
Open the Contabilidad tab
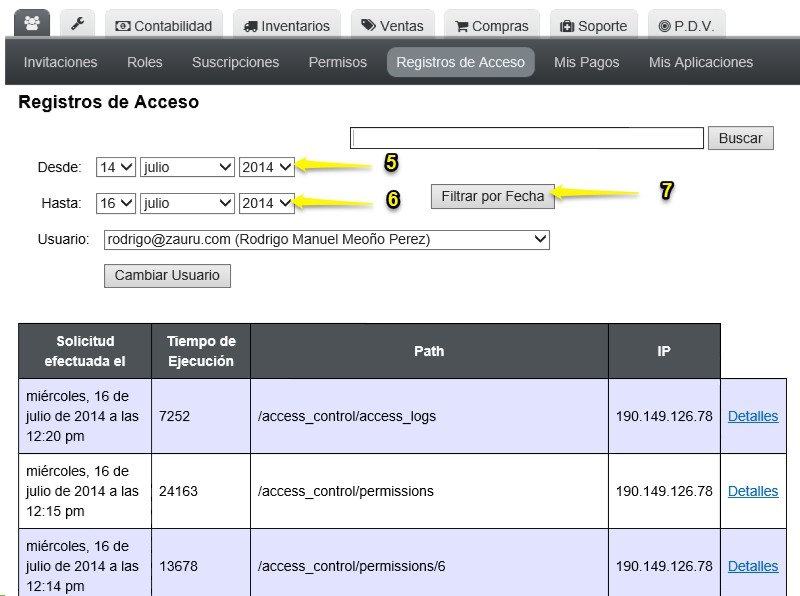tap(164, 26)
